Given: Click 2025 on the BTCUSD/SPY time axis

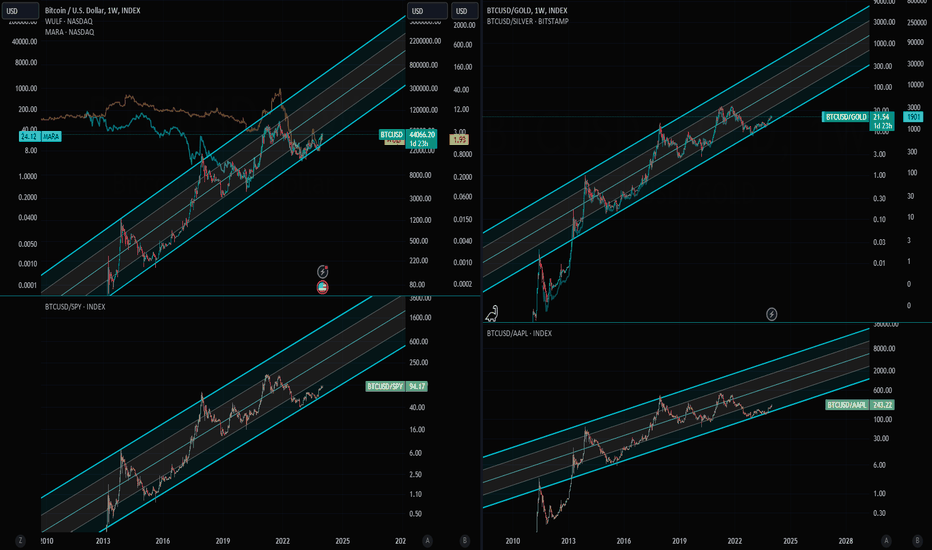Looking at the screenshot, I should point(342,541).
